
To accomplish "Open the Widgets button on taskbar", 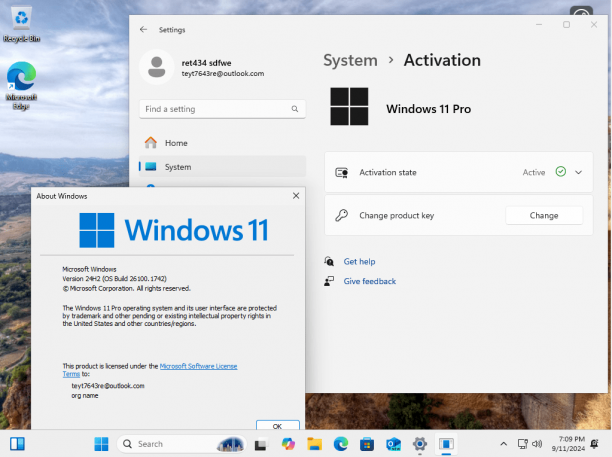I will pyautogui.click(x=17, y=444).
